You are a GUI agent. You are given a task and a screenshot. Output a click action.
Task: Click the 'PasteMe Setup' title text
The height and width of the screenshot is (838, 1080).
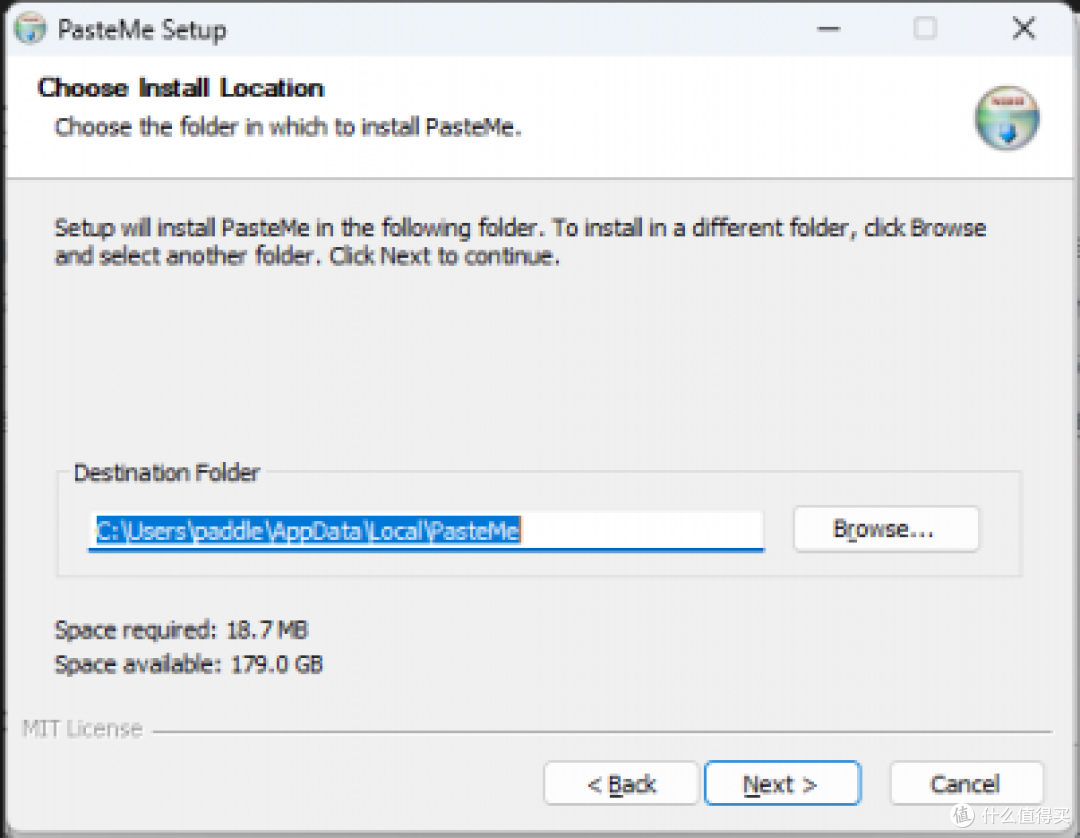(142, 30)
